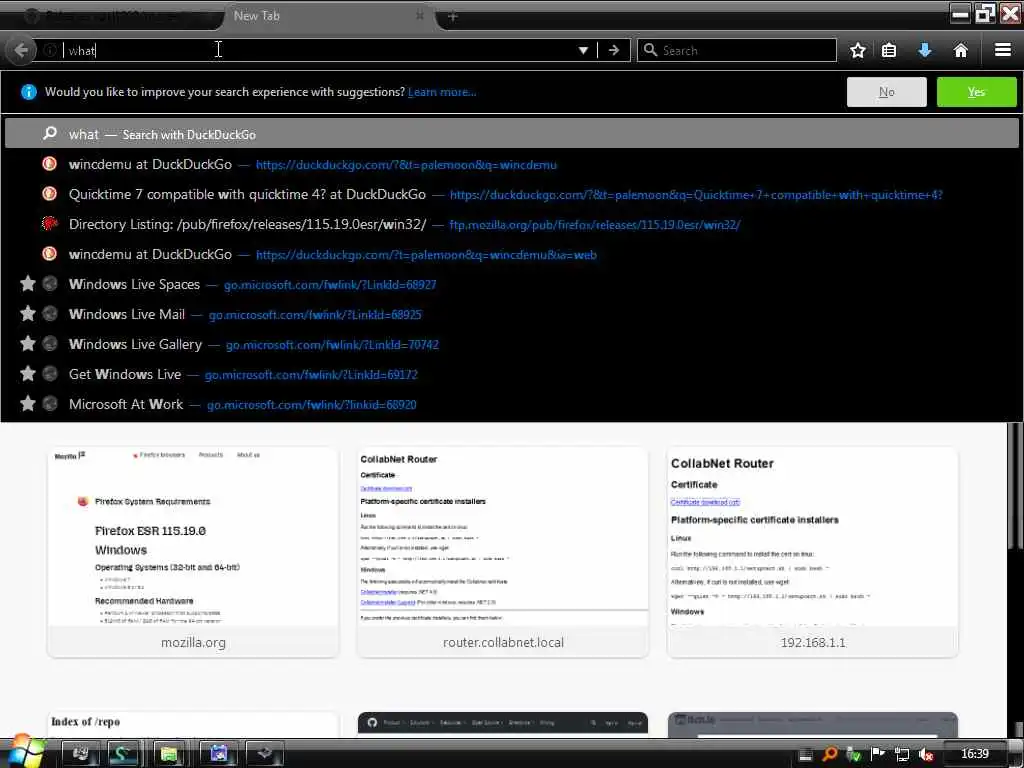
Task: Select Directory Listing firefox releases suggestion
Action: [x=512, y=225]
